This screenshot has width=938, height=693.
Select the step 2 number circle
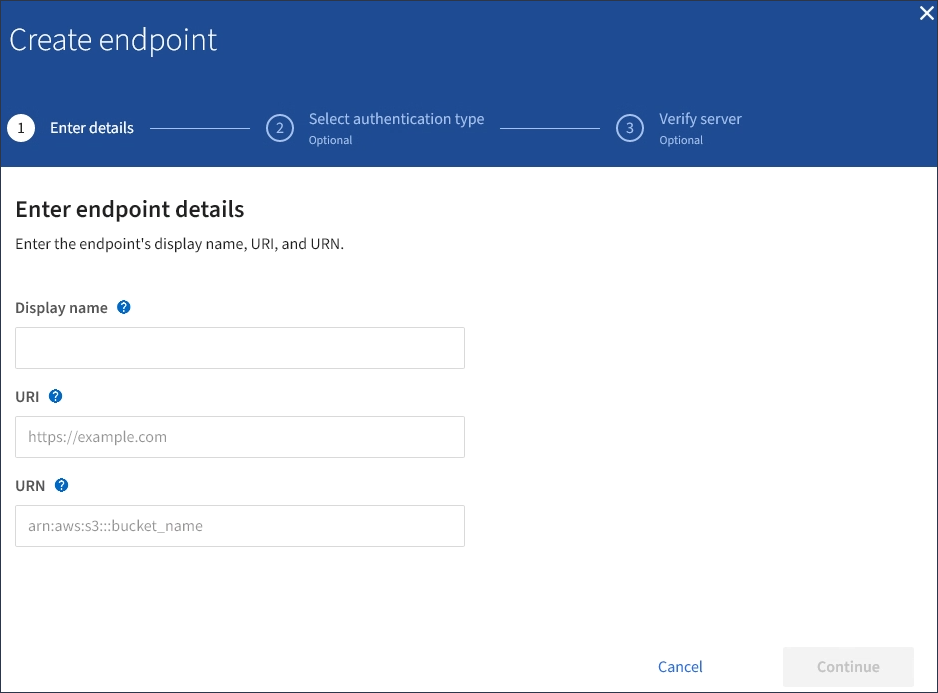280,128
